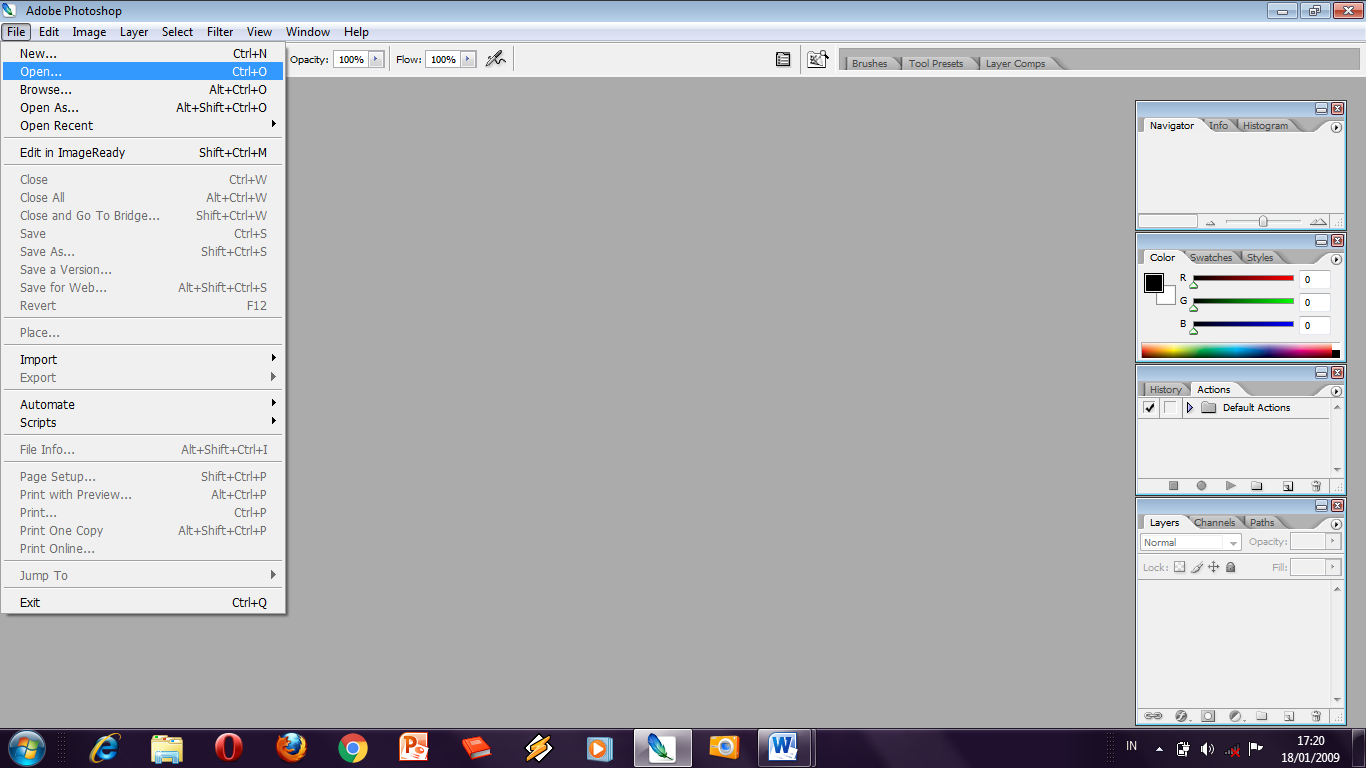Toggle the Default Actions item checkmark
Image resolution: width=1366 pixels, height=768 pixels.
[x=1149, y=408]
